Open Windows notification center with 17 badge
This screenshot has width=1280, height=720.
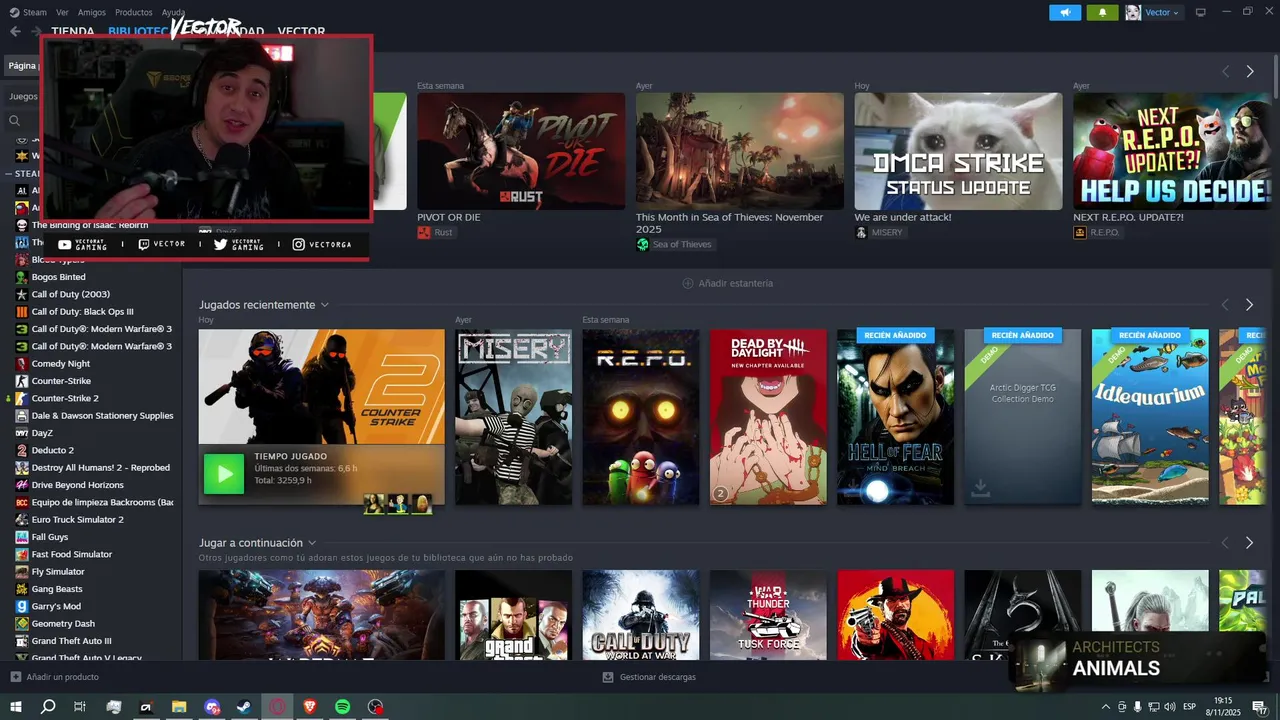click(x=1262, y=707)
